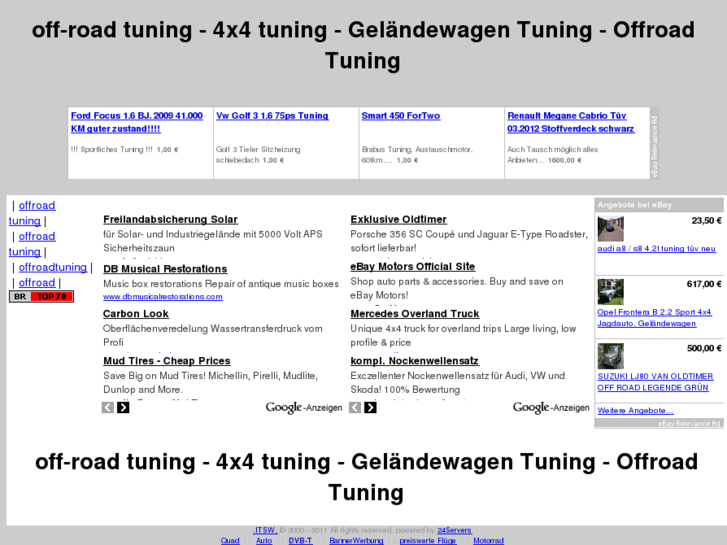Click Opel Frontera B 2.2 Sport 4x4 link
Image resolution: width=727 pixels, height=545 pixels.
(654, 318)
